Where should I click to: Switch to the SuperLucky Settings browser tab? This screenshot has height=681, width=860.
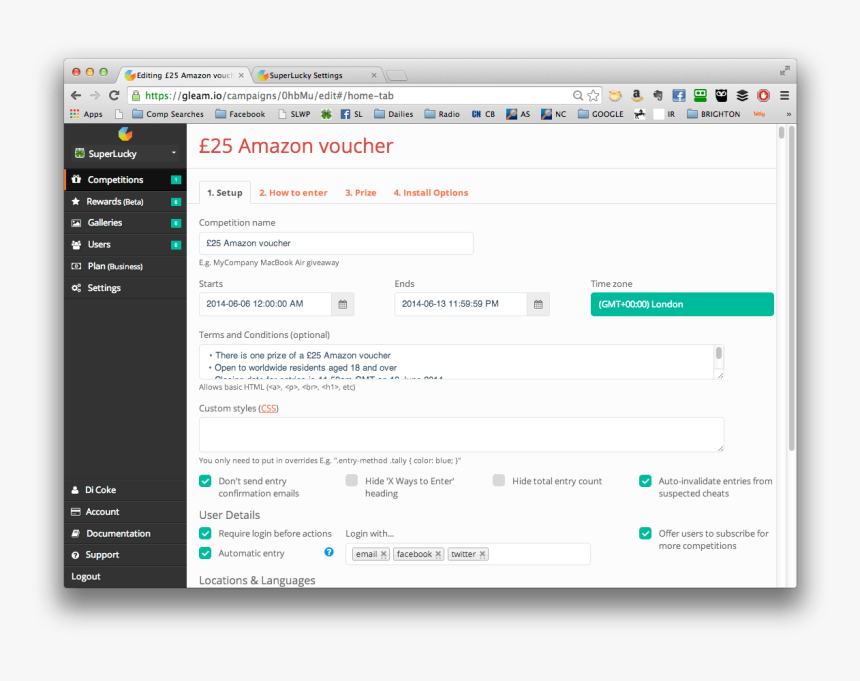tap(316, 75)
